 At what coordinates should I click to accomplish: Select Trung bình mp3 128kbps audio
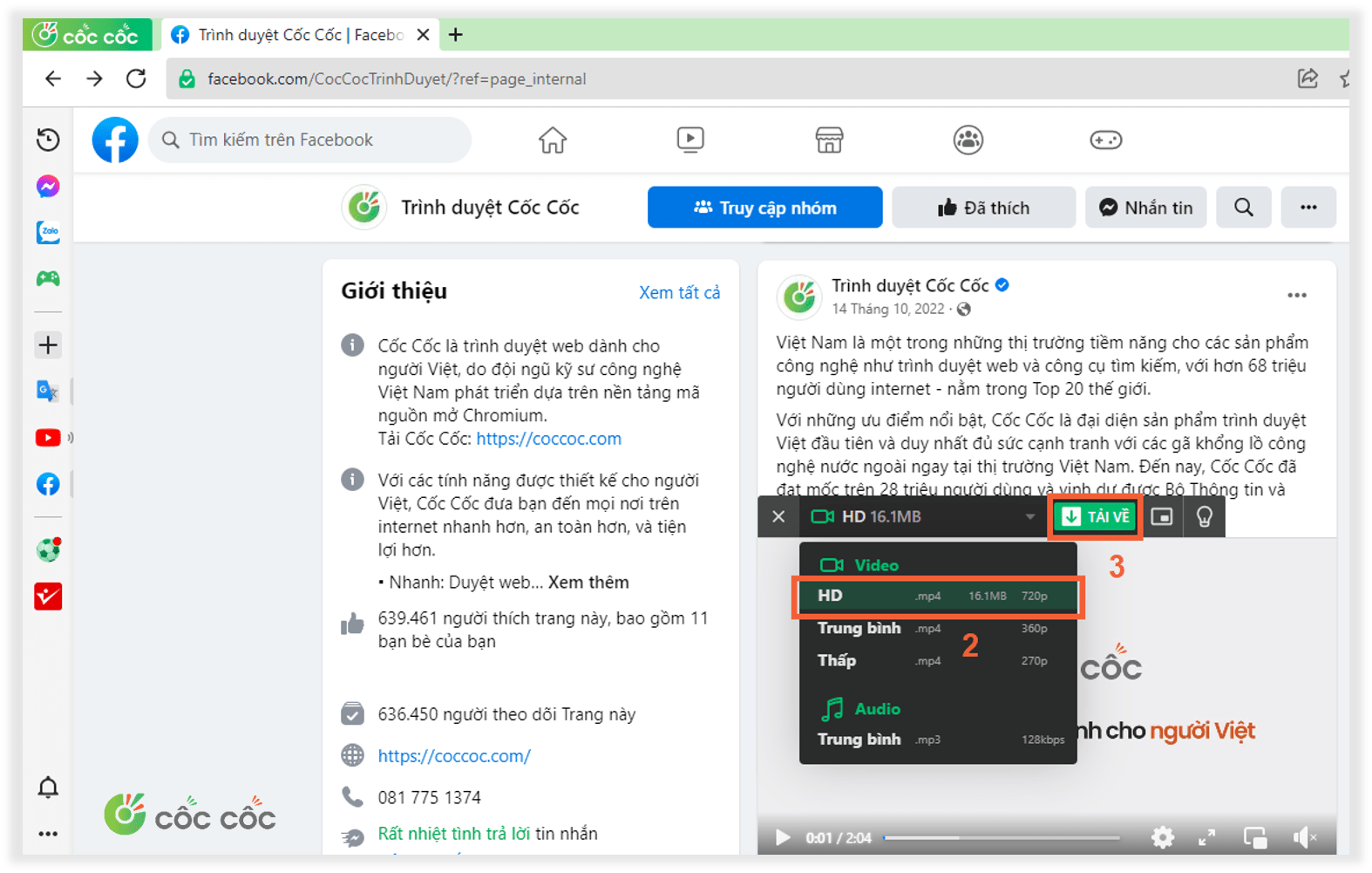pyautogui.click(x=938, y=740)
